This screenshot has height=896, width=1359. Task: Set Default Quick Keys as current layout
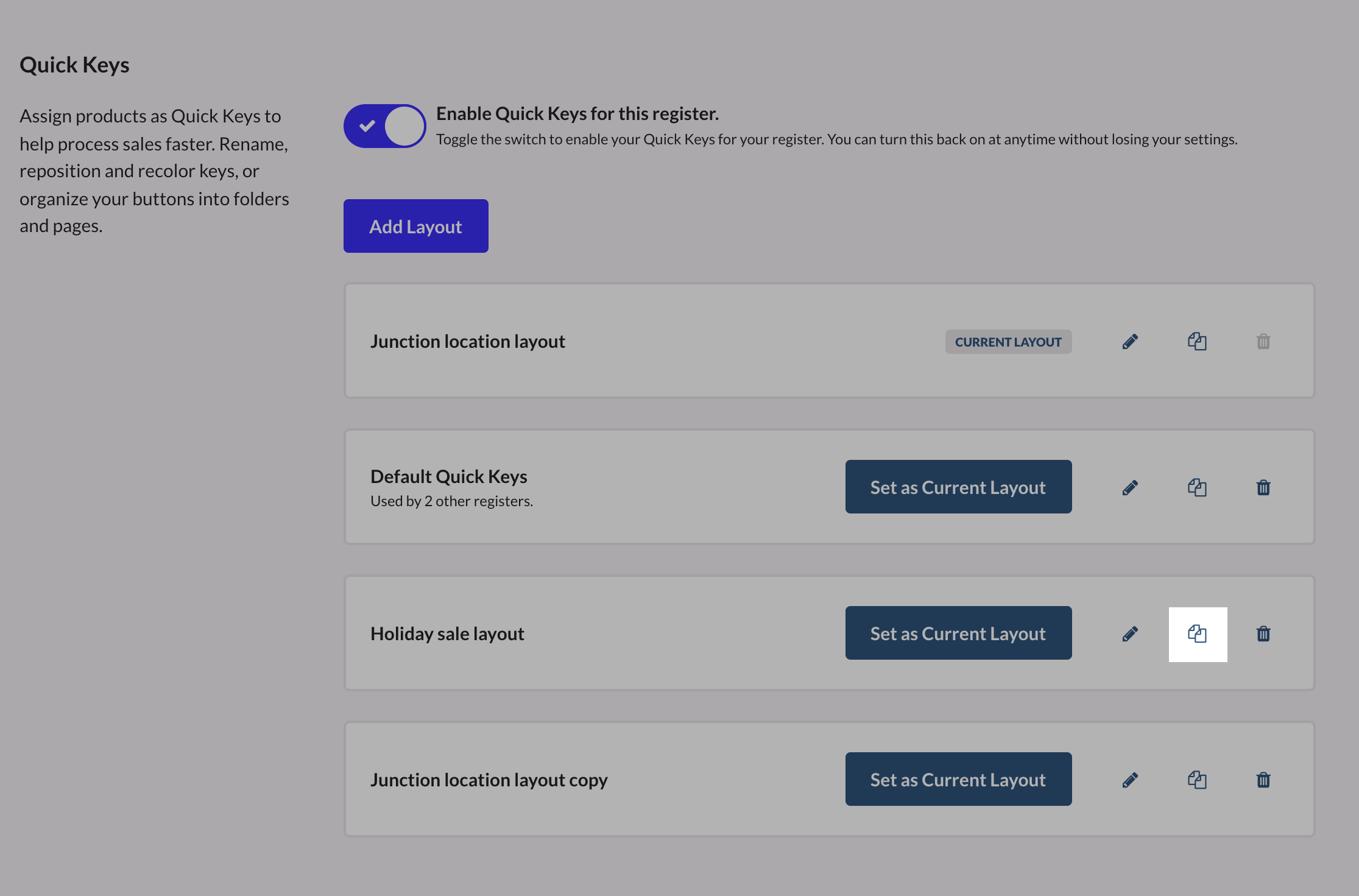tap(958, 487)
